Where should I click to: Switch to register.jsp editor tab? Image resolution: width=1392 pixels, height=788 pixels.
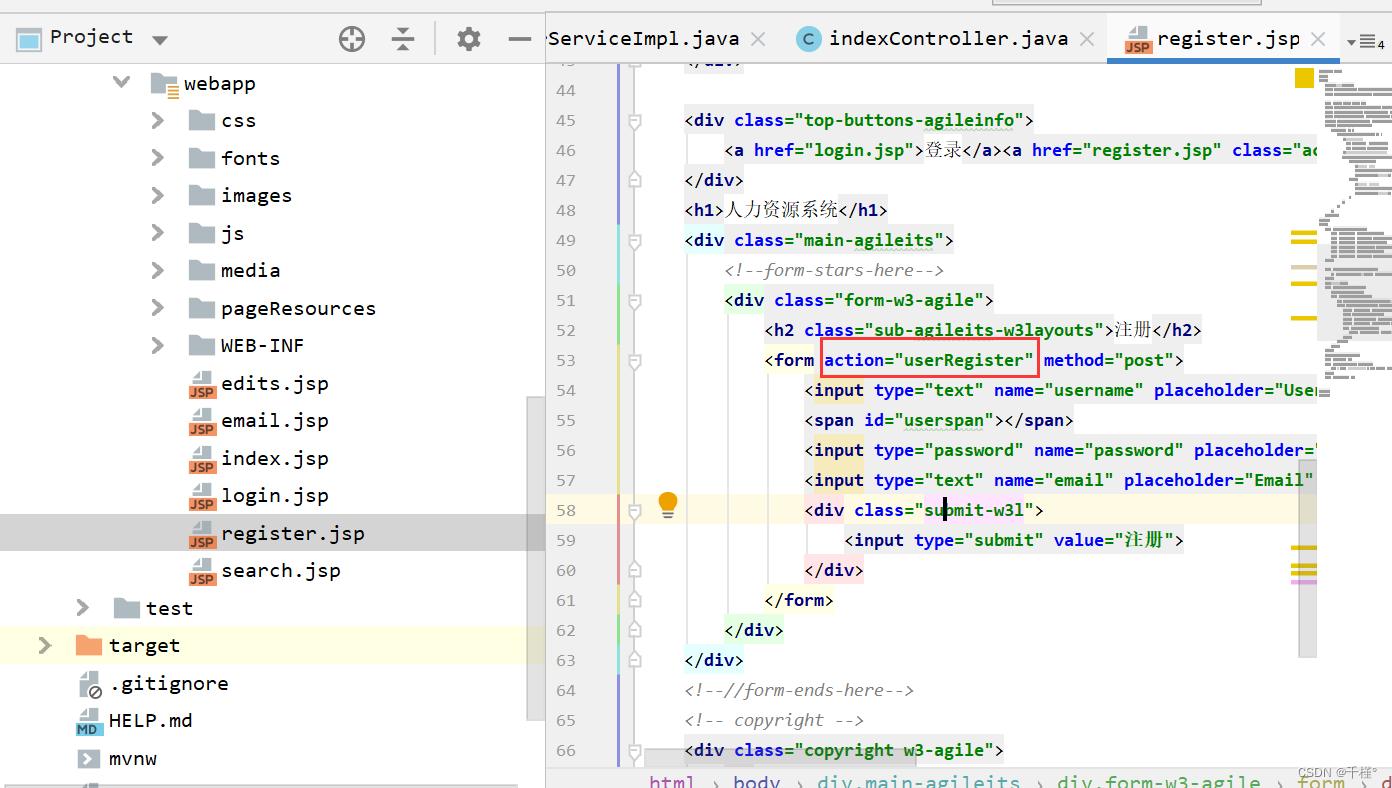(1228, 39)
